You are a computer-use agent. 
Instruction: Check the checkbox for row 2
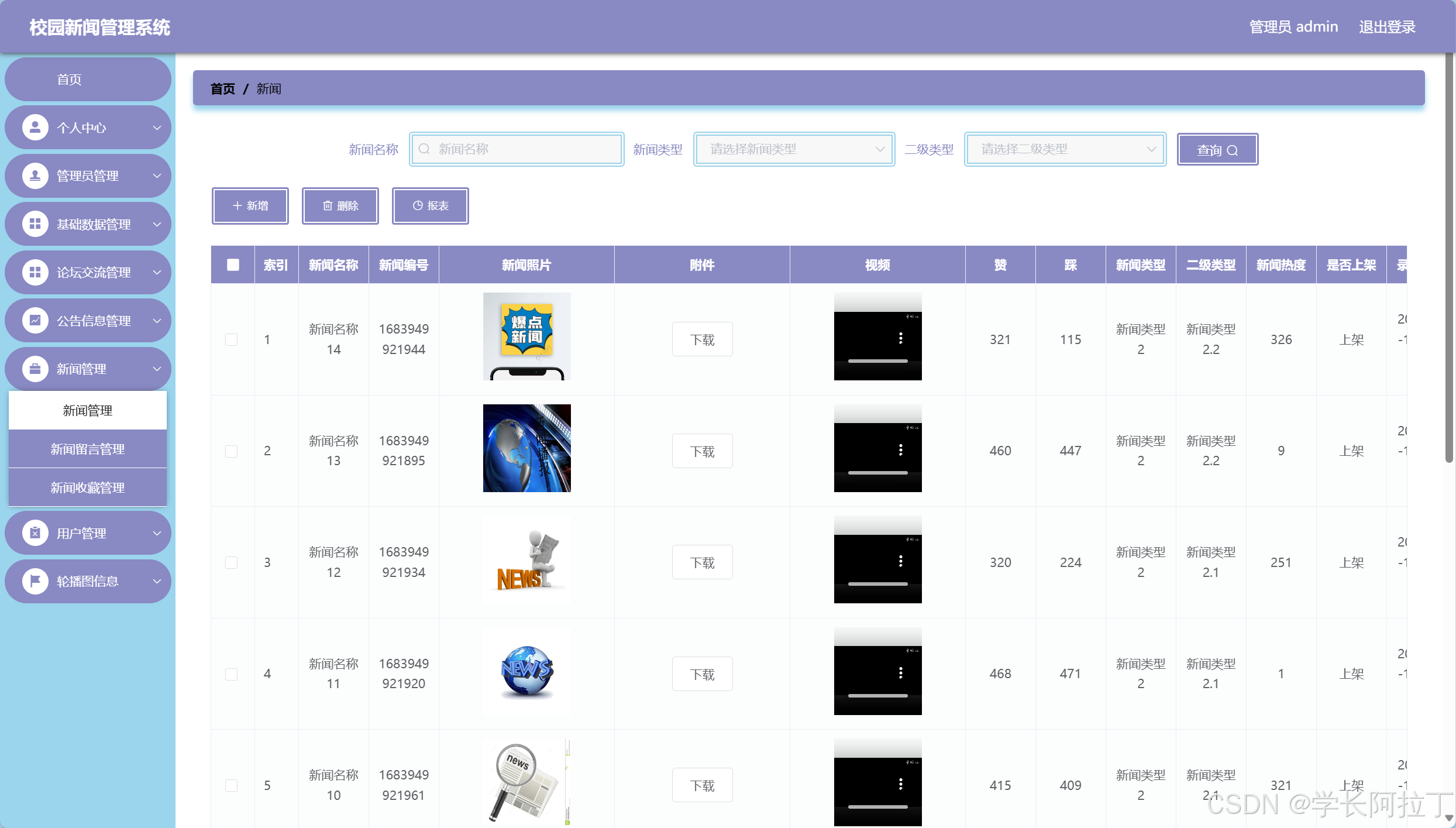pyautogui.click(x=232, y=451)
